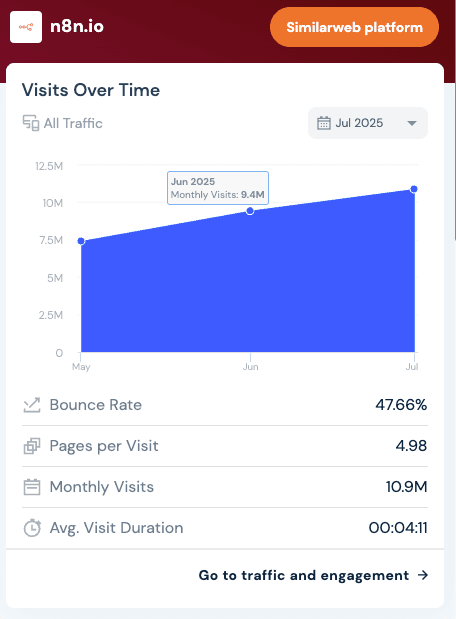This screenshot has height=619, width=456.
Task: Click the Monthly Visits label
Action: tap(101, 487)
